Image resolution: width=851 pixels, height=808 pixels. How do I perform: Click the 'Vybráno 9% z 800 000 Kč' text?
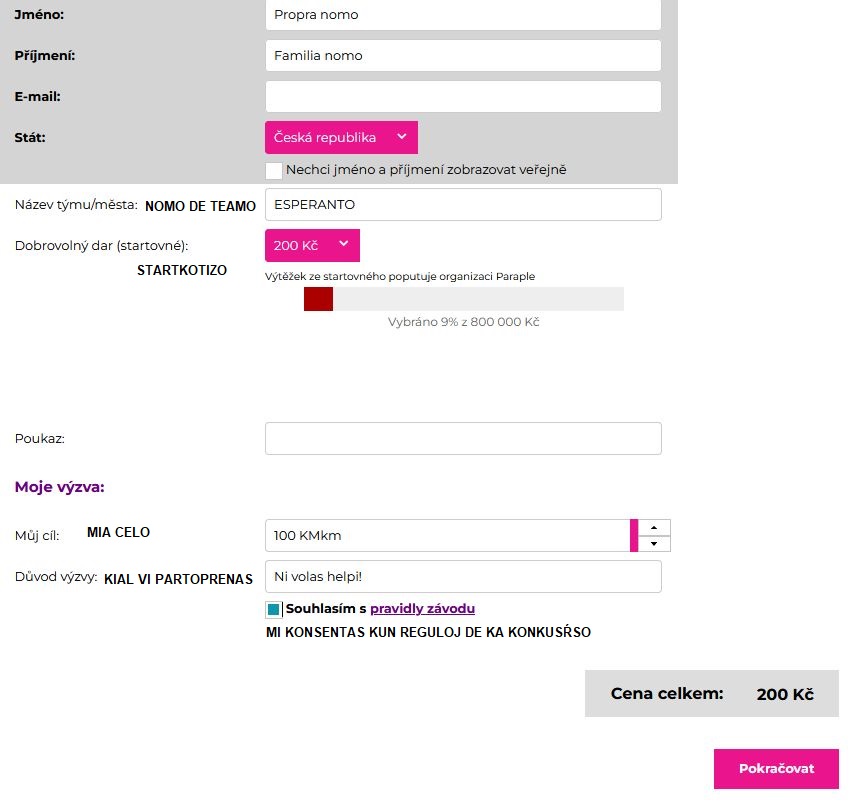(463, 322)
